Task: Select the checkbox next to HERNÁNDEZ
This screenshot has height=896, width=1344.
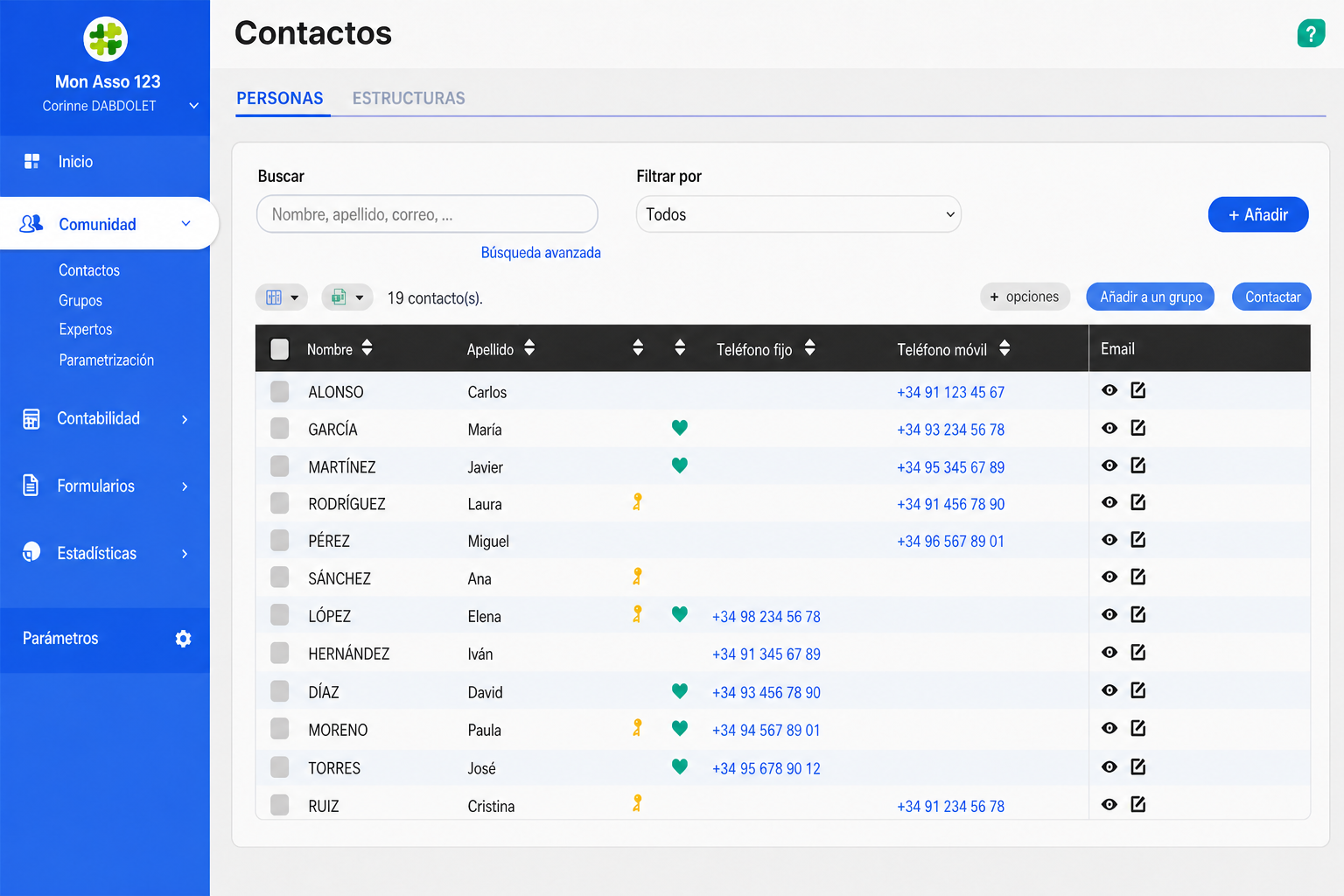Action: [x=280, y=653]
